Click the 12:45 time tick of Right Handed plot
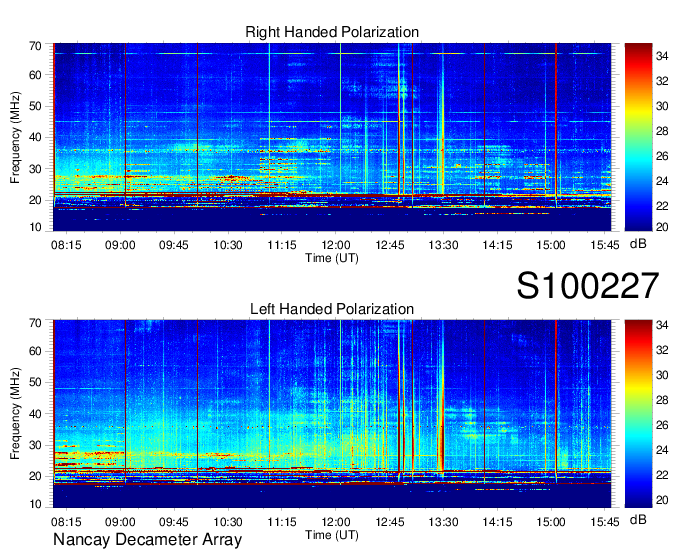This screenshot has height=552, width=680. (x=389, y=245)
